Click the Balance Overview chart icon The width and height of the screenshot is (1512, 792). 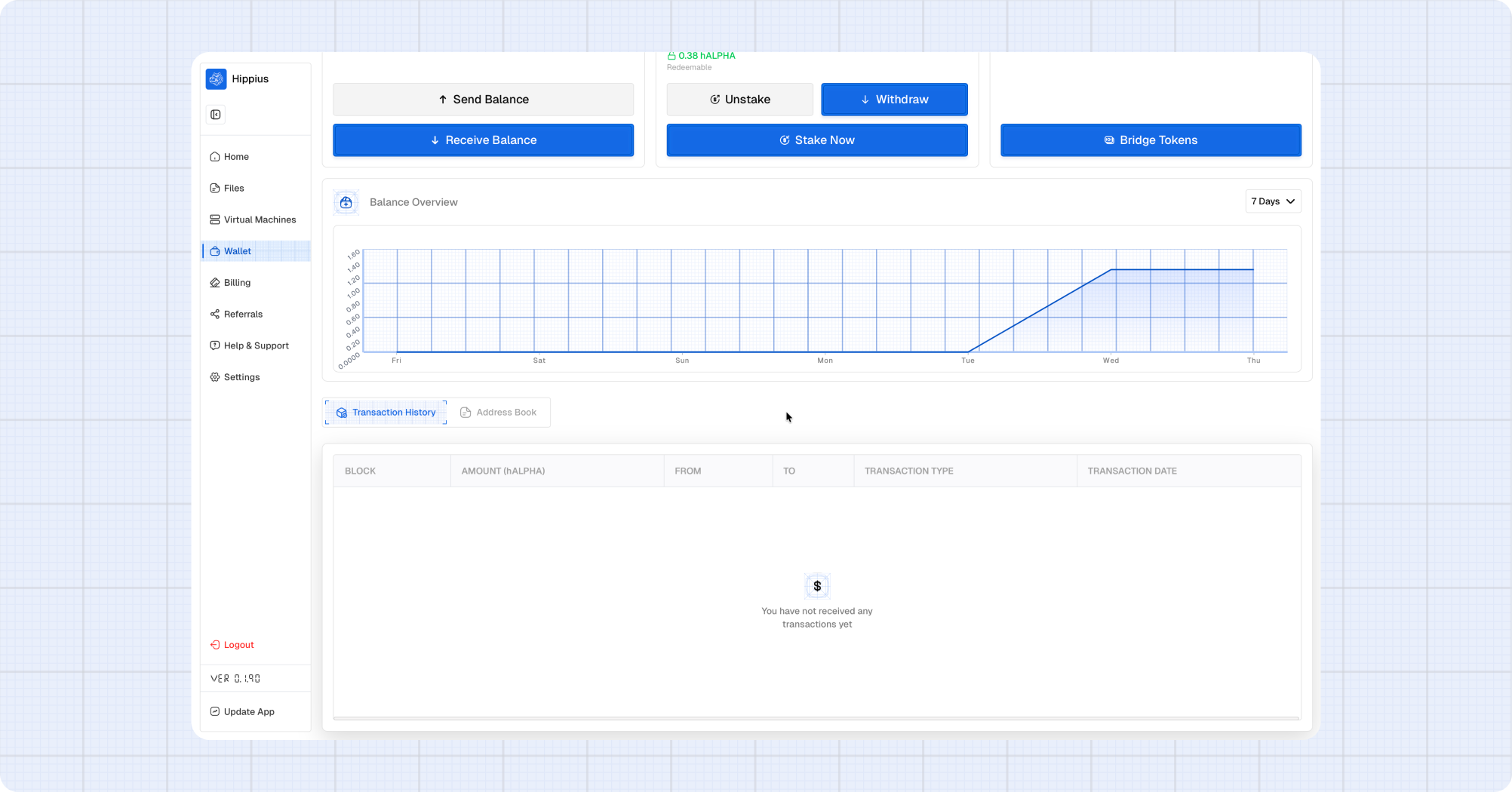pyautogui.click(x=346, y=202)
